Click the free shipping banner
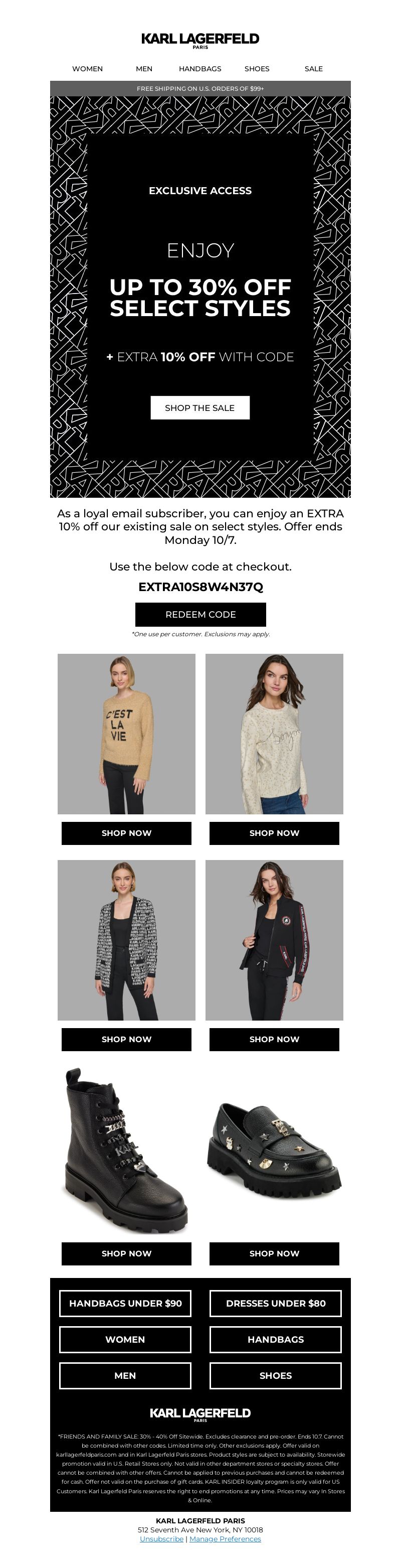401x1568 pixels. tap(200, 88)
